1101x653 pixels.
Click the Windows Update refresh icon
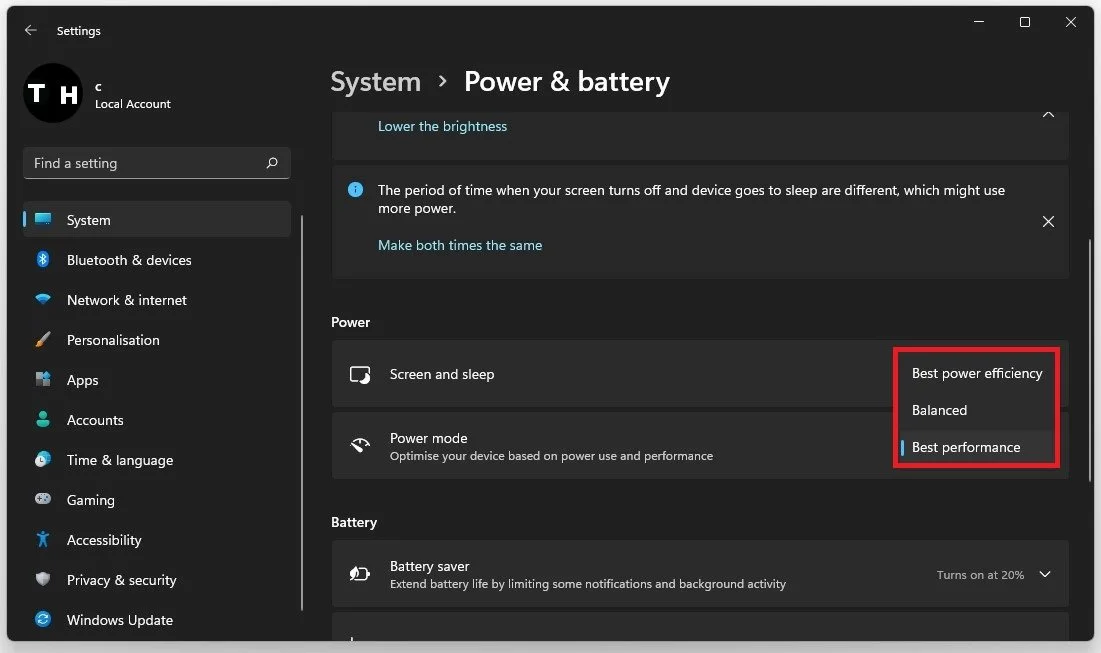click(43, 619)
